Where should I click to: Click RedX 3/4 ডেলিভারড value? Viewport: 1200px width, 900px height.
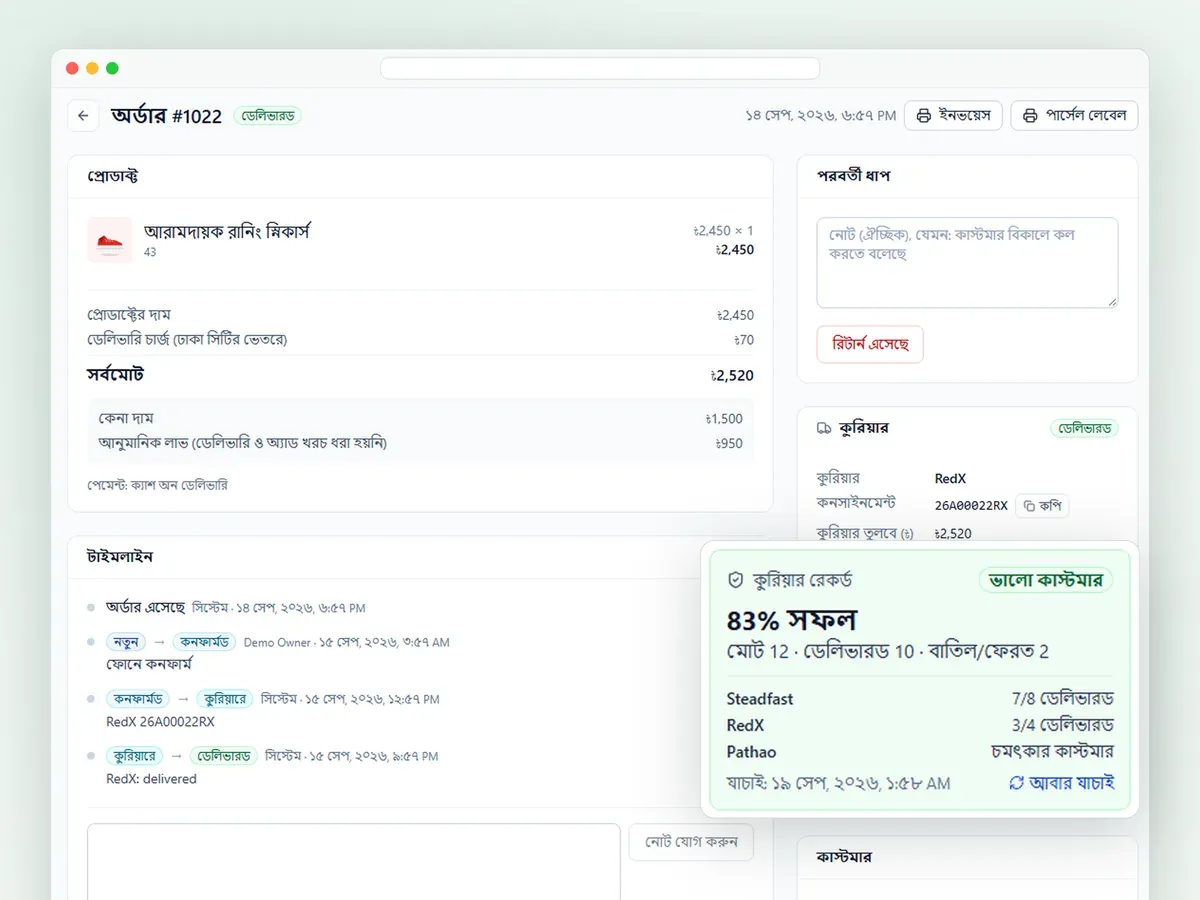pyautogui.click(x=1062, y=725)
